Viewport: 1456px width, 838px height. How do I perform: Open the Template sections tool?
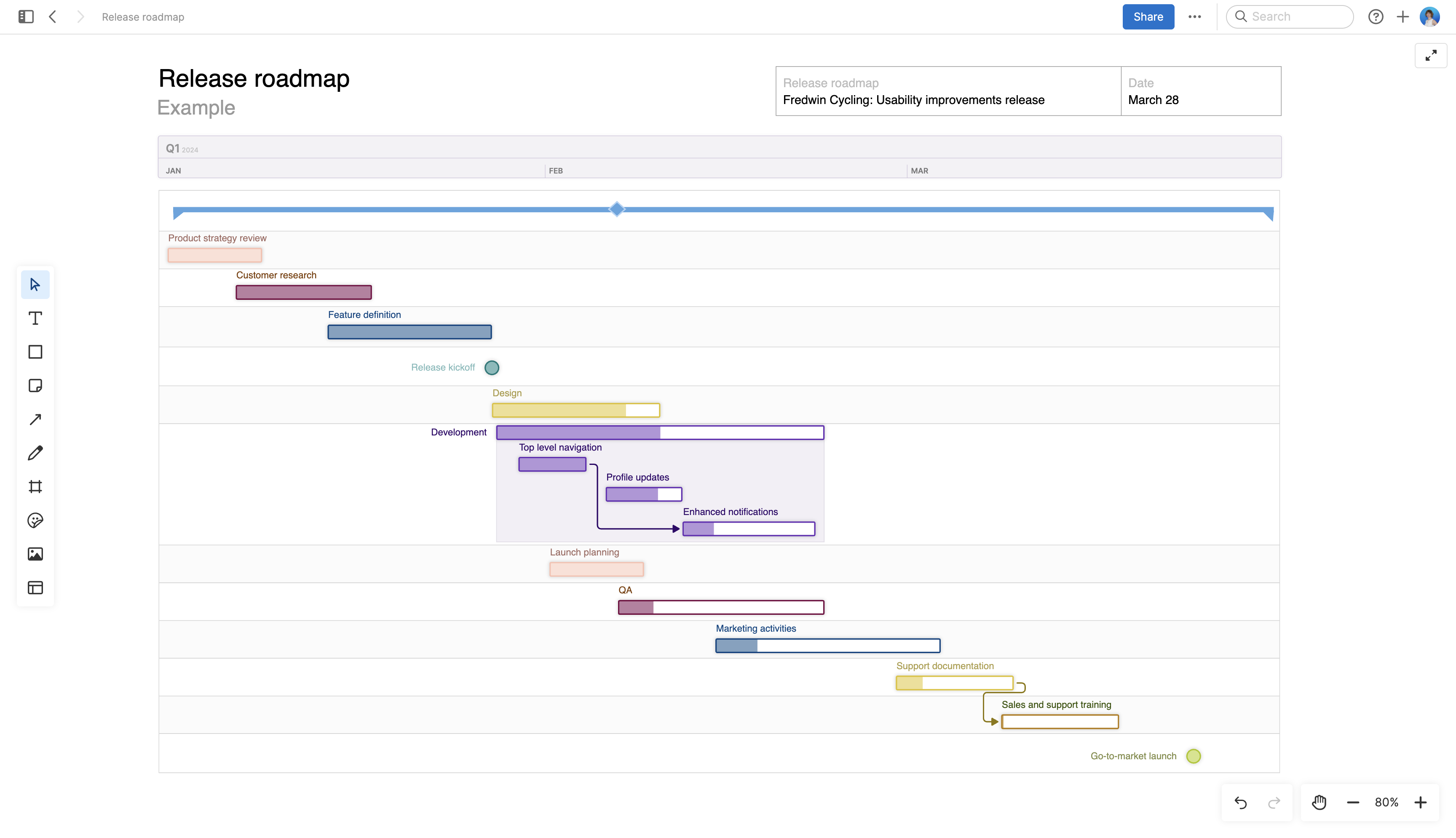(x=35, y=587)
